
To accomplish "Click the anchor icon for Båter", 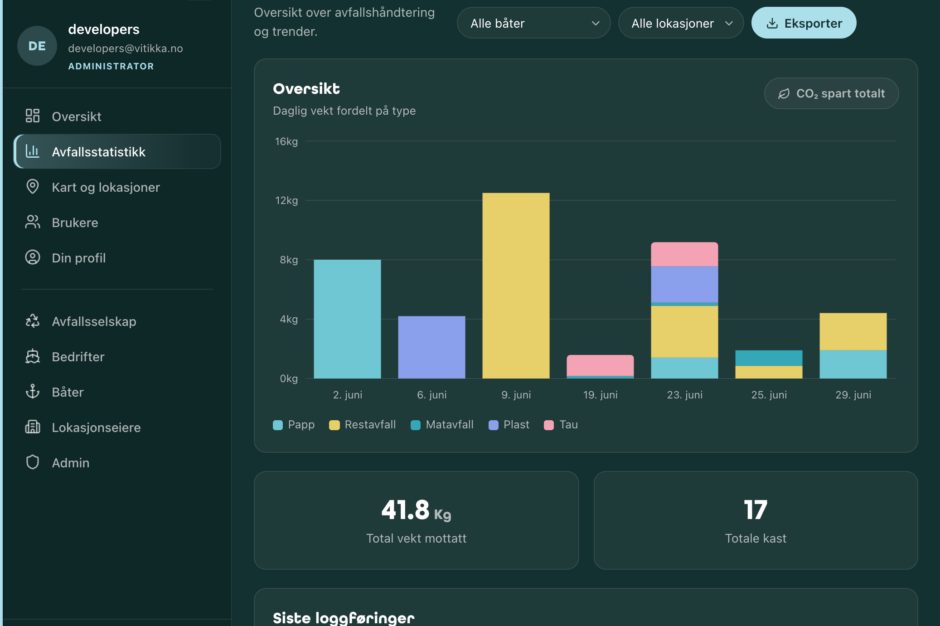I will [32, 392].
